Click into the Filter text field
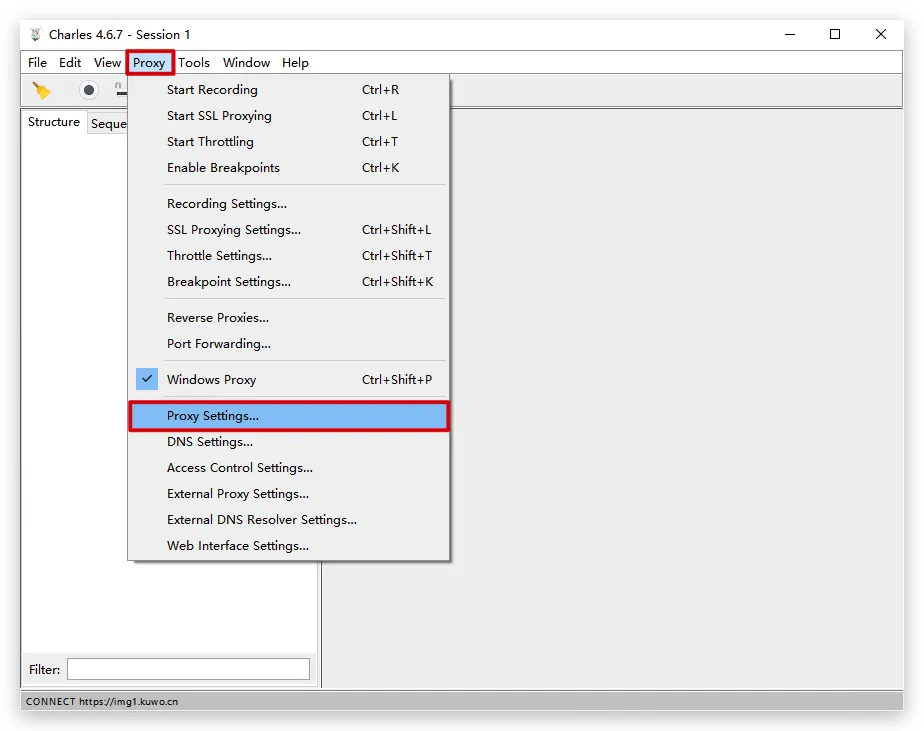This screenshot has width=924, height=731. (x=188, y=669)
